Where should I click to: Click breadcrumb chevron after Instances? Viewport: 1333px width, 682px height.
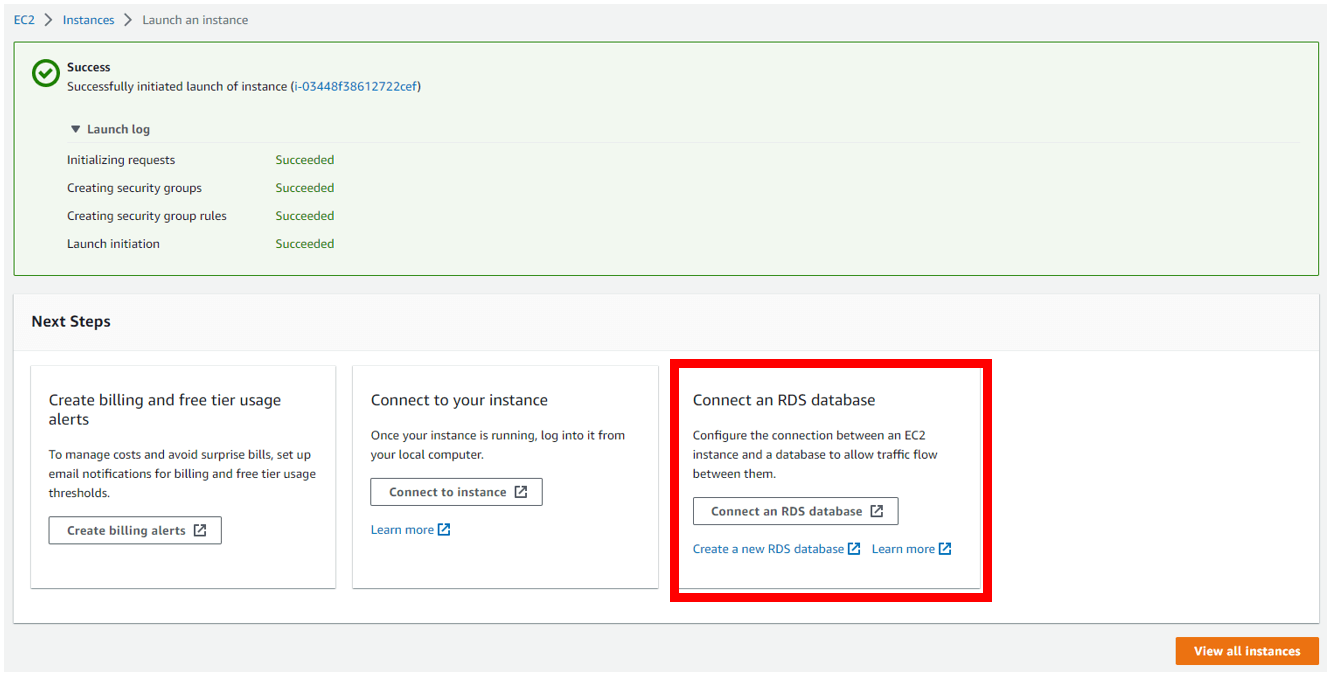point(128,20)
